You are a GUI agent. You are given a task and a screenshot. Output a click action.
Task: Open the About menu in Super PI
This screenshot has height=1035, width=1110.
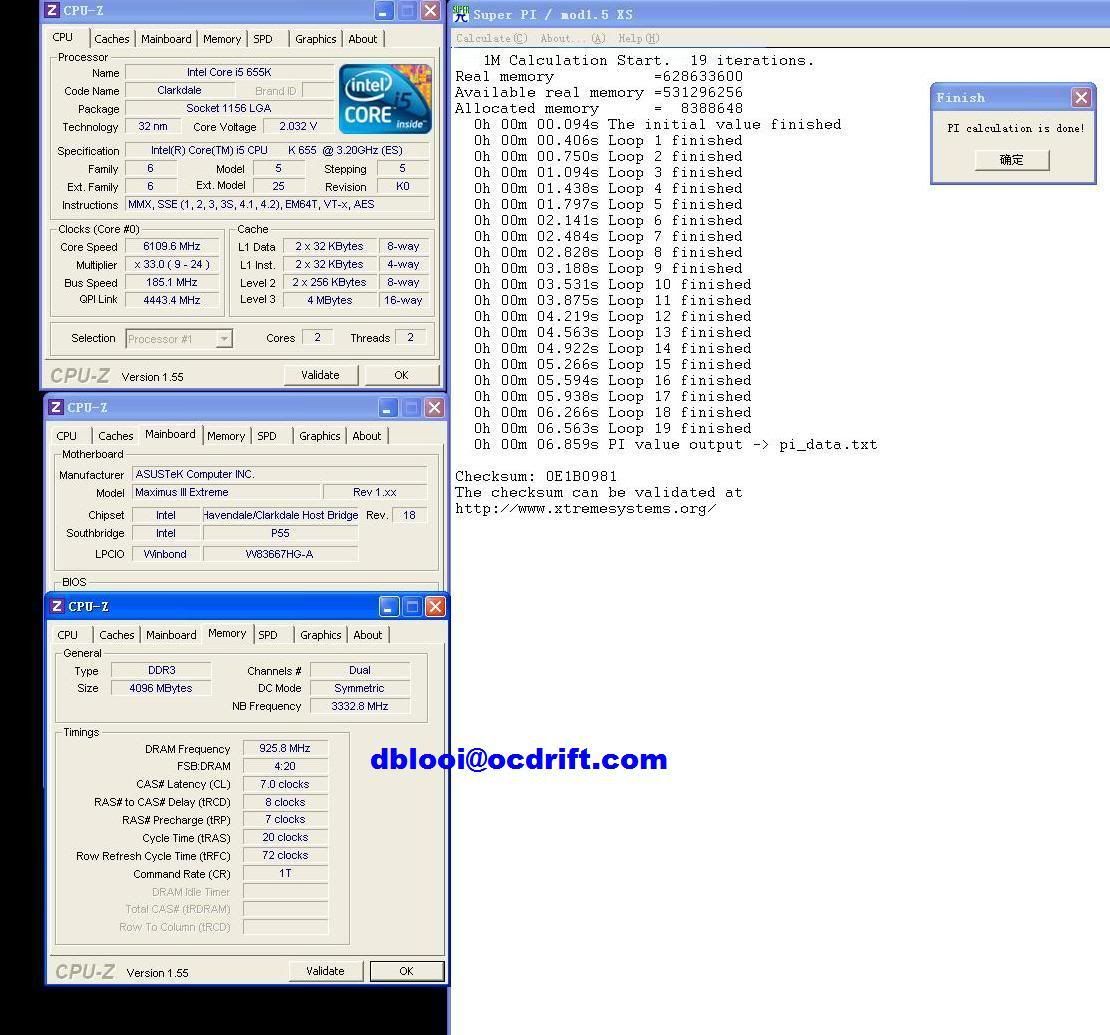[x=572, y=39]
